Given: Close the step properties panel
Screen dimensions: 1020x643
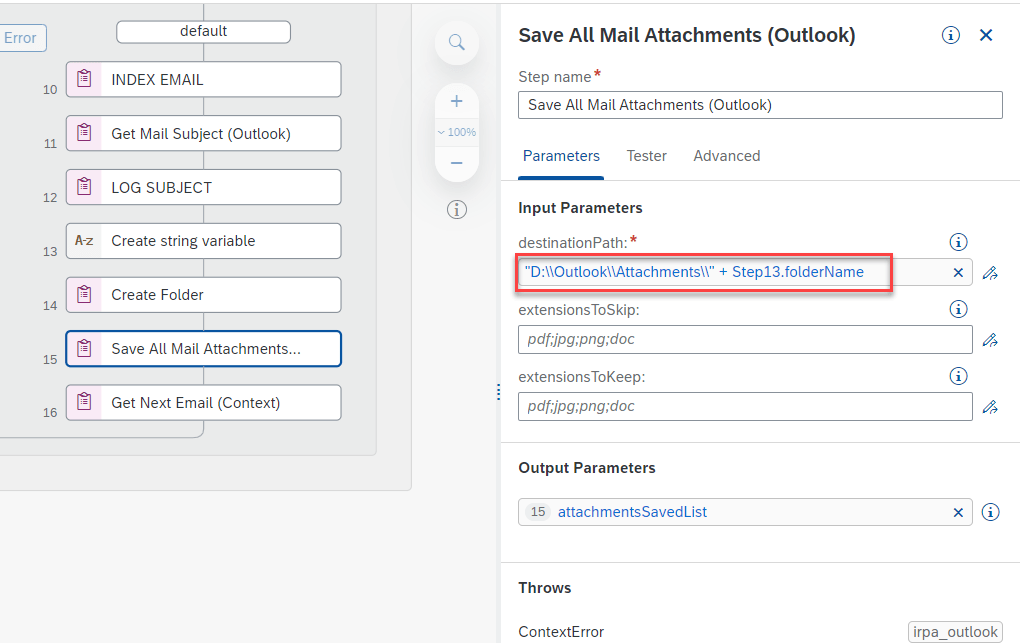Looking at the screenshot, I should tap(986, 35).
